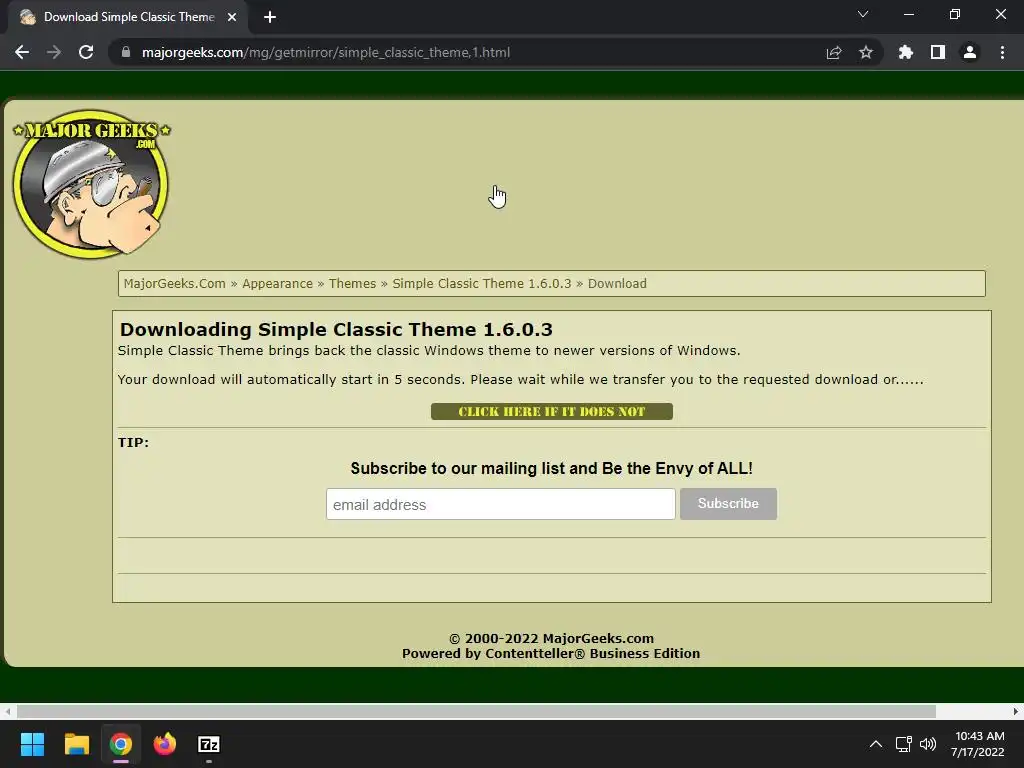The width and height of the screenshot is (1024, 768).
Task: Open the Extensions puzzle icon
Action: coord(906,52)
